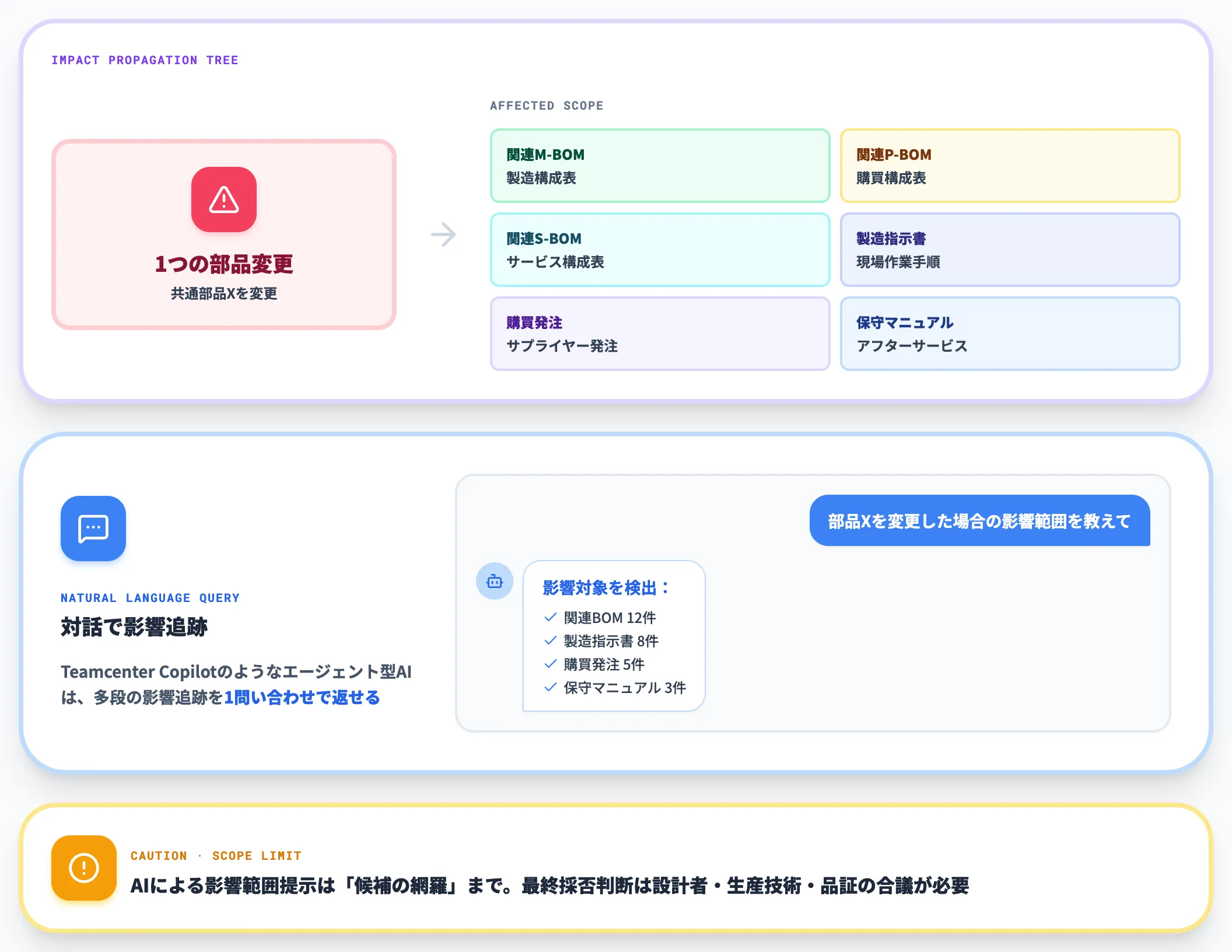Click the NATURAL LANGUAGE QUERY label
The height and width of the screenshot is (952, 1232).
pos(150,598)
